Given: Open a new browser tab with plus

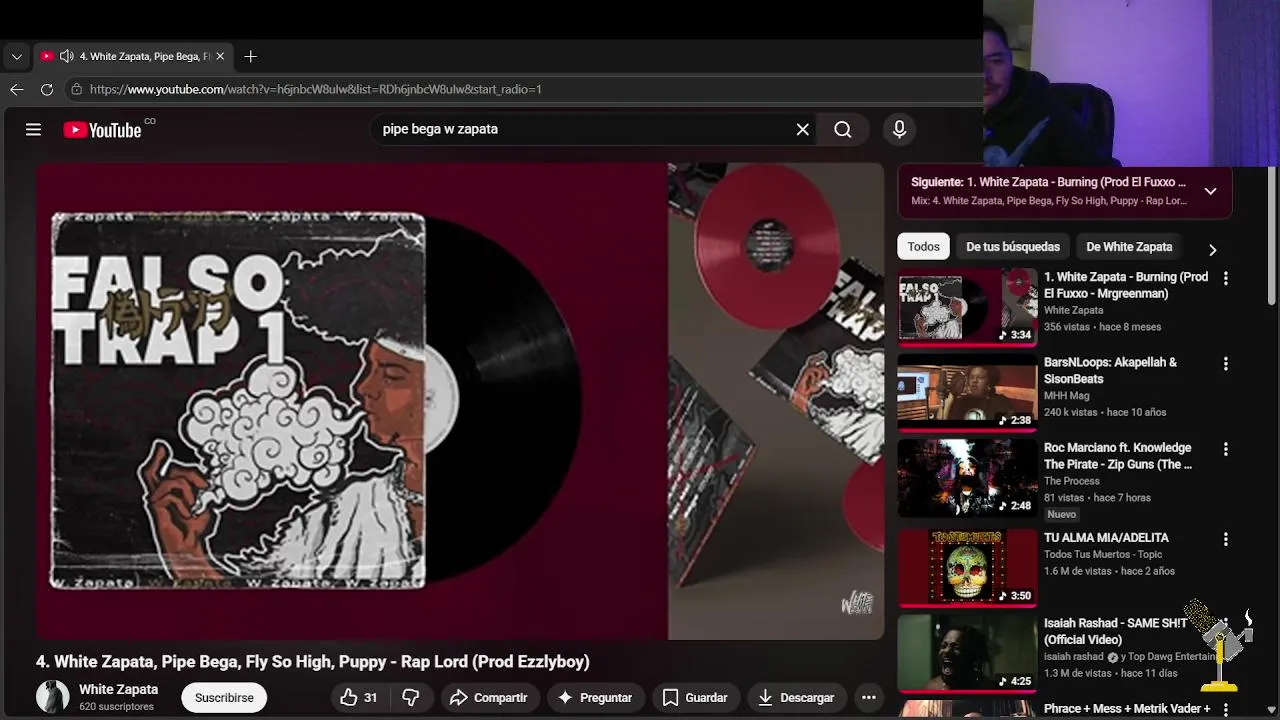Looking at the screenshot, I should tap(250, 57).
